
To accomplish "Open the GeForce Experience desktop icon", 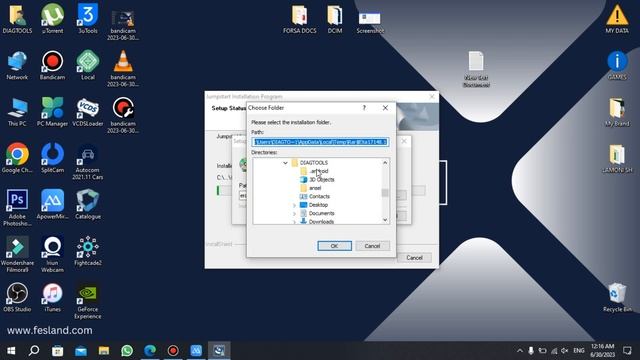I will tap(88, 301).
